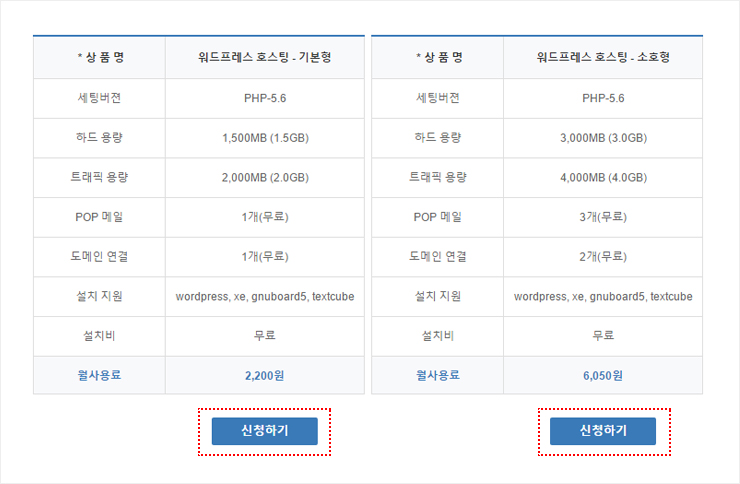Click 무료 설치비 value in 기본형 table
The image size is (740, 484).
[265, 335]
